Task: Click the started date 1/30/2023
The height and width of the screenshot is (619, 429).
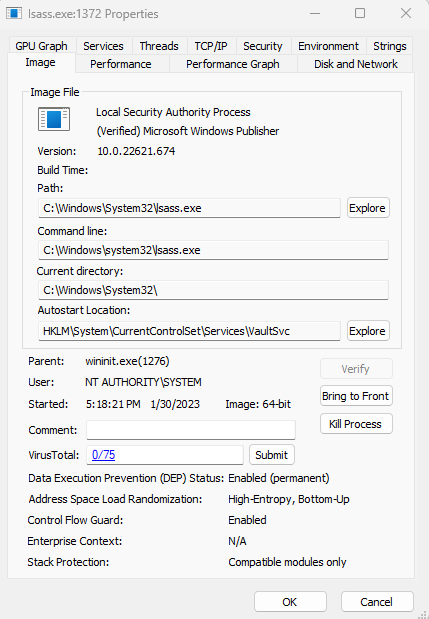Action: click(175, 404)
